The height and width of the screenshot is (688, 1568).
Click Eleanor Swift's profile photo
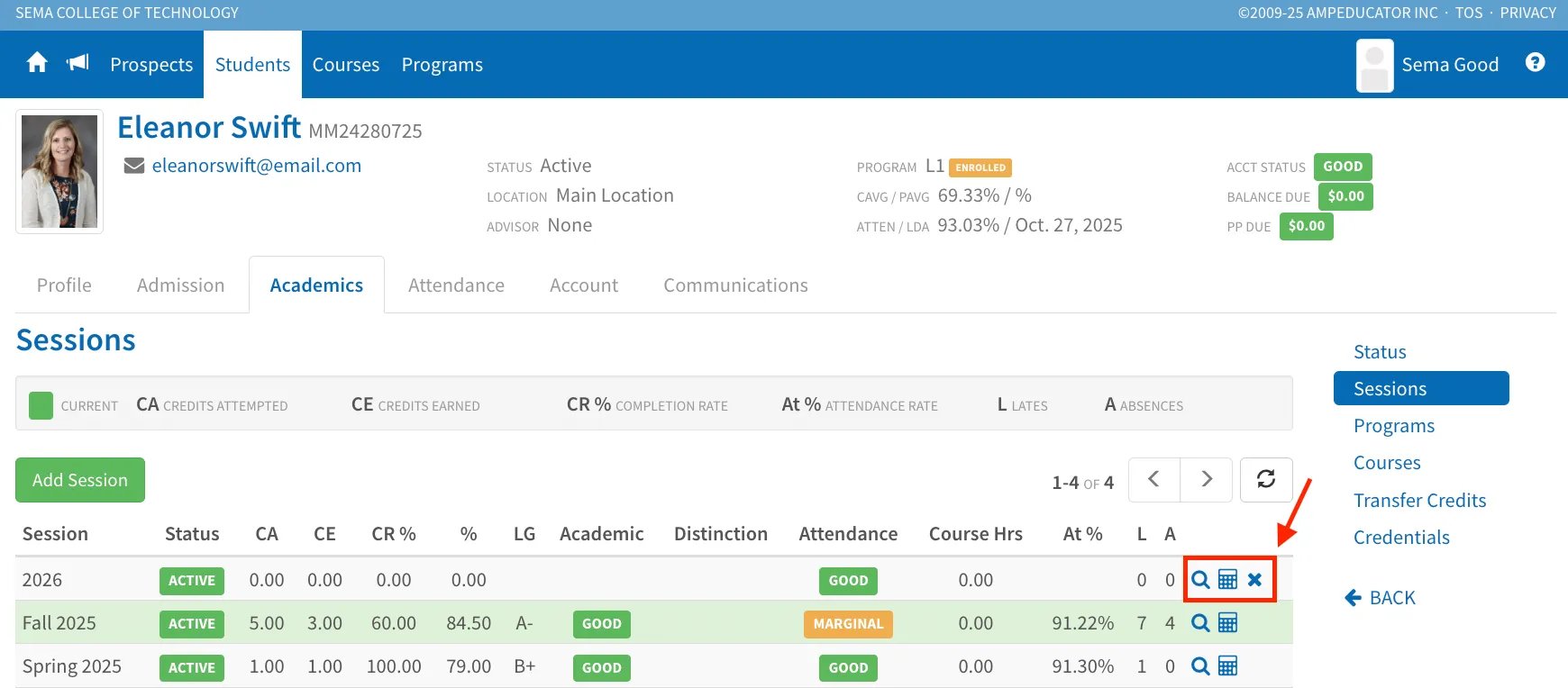click(59, 171)
